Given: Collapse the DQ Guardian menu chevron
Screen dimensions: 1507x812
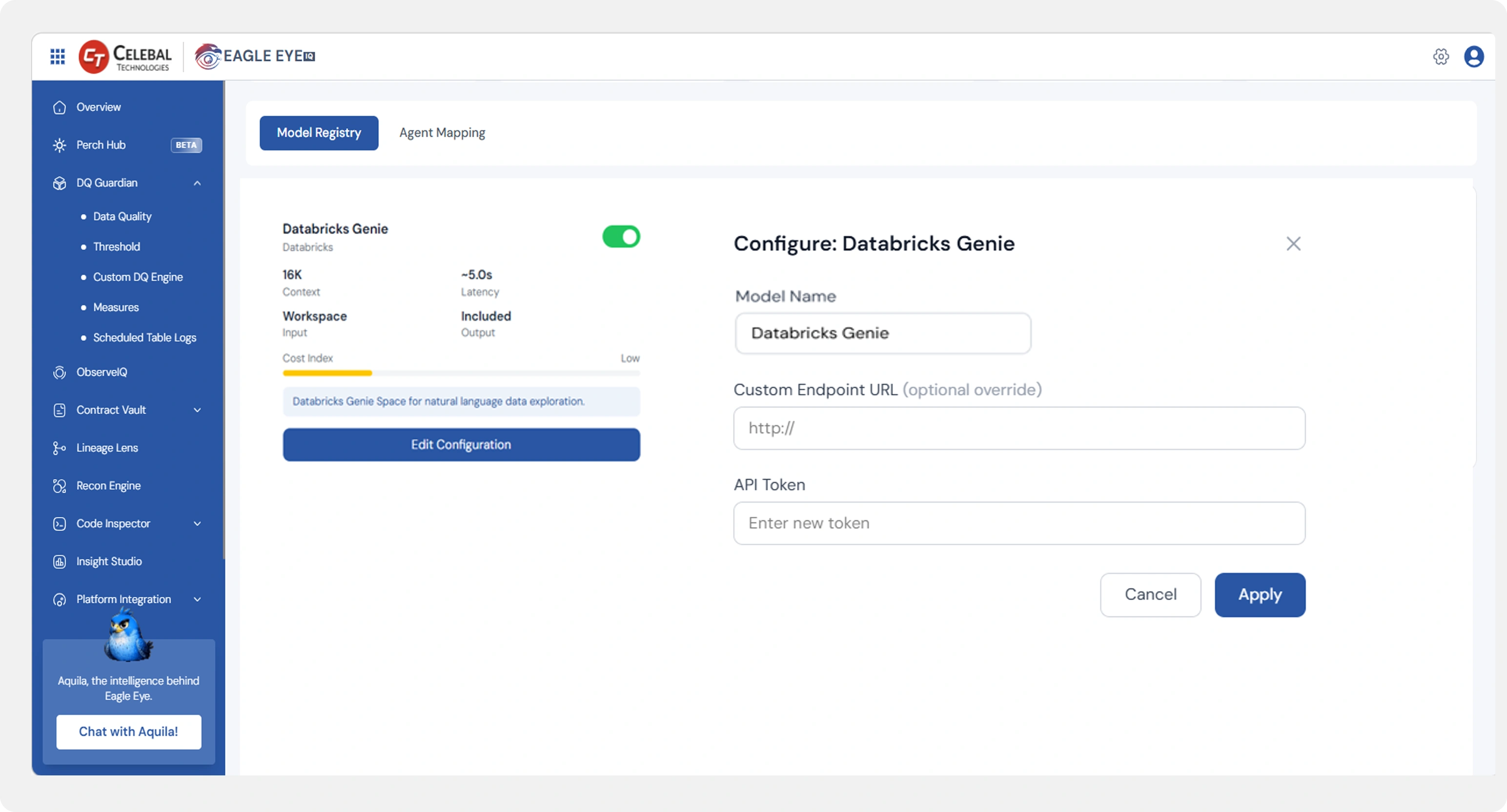Looking at the screenshot, I should [x=197, y=183].
